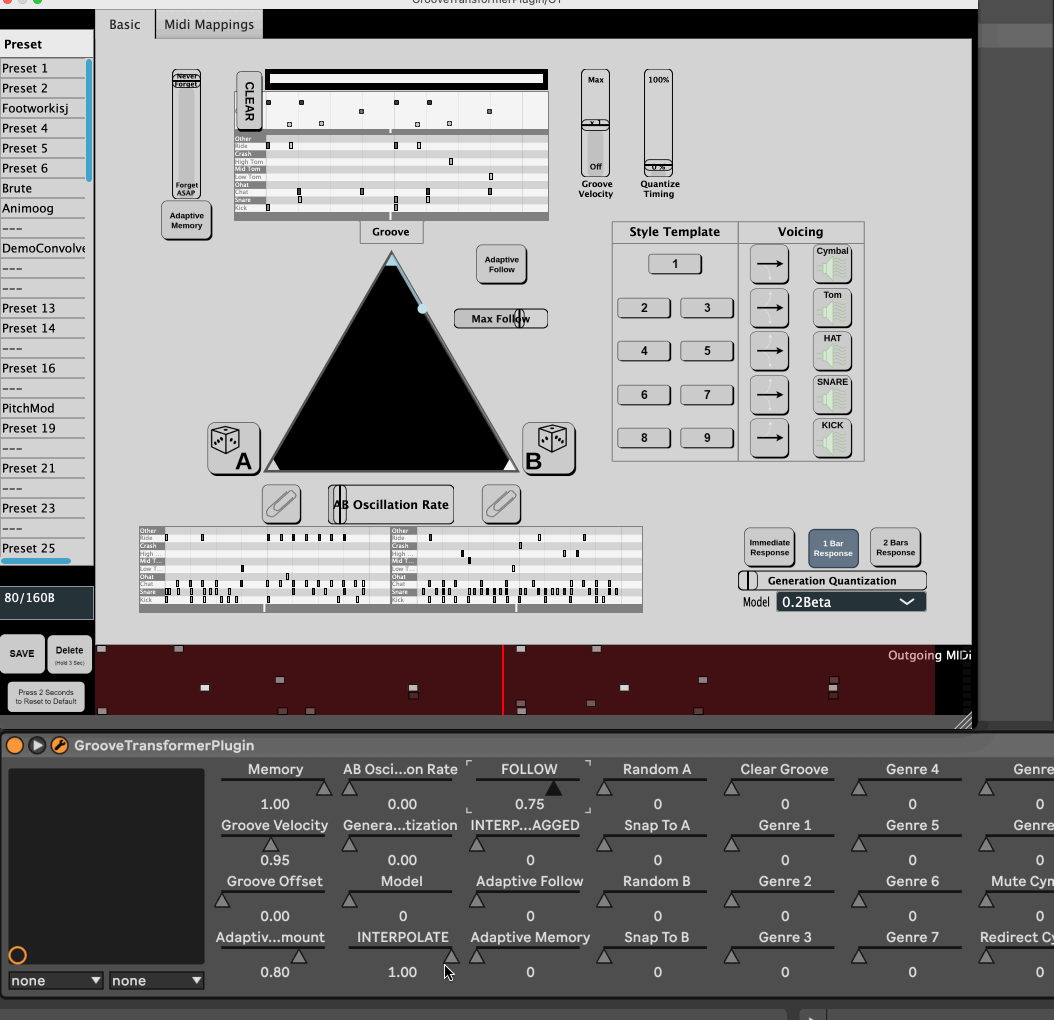The height and width of the screenshot is (1020, 1054).
Task: Click the dice icon for Random A
Action: pyautogui.click(x=234, y=448)
